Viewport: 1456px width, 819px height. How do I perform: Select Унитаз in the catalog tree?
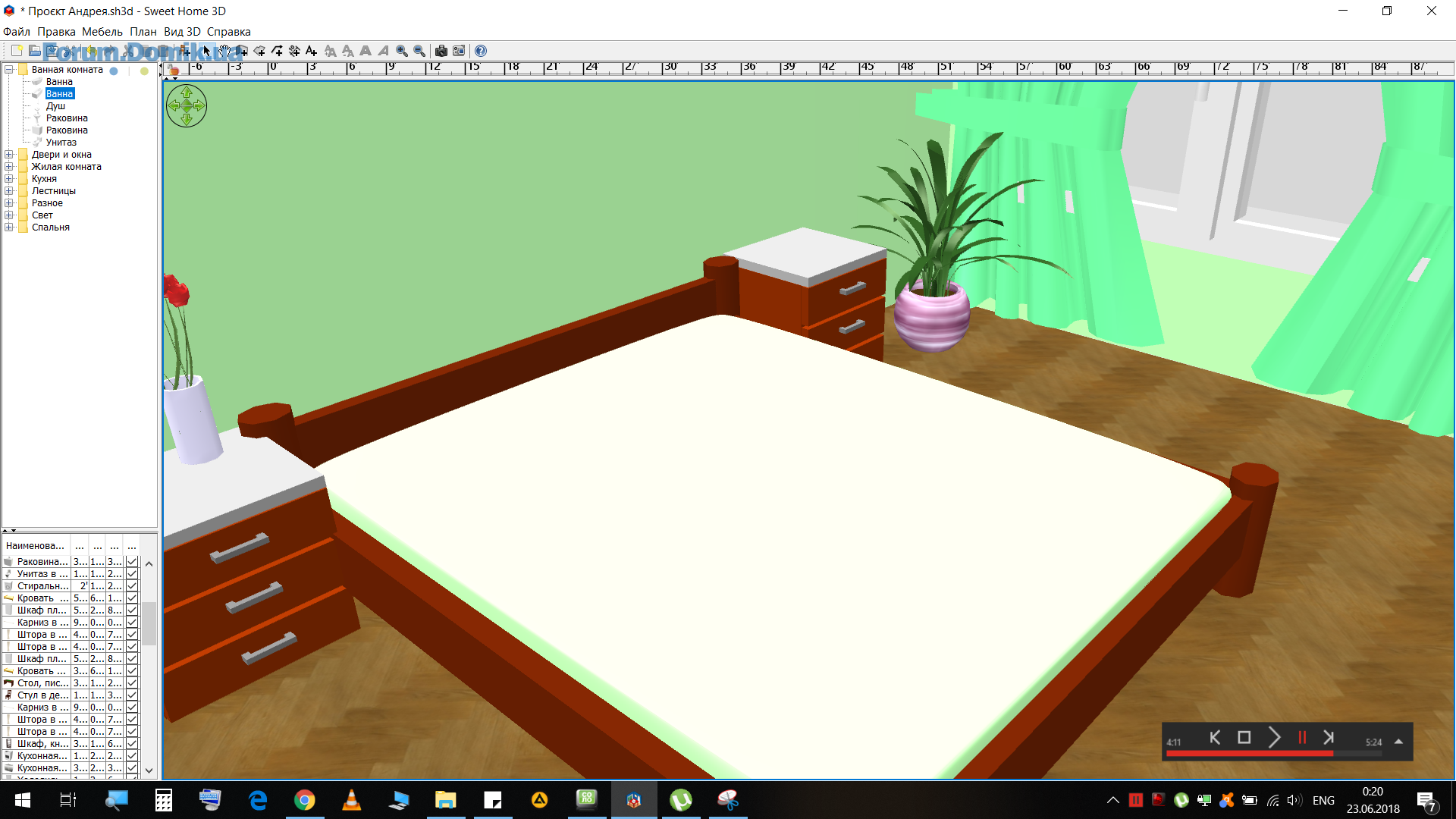tap(61, 143)
